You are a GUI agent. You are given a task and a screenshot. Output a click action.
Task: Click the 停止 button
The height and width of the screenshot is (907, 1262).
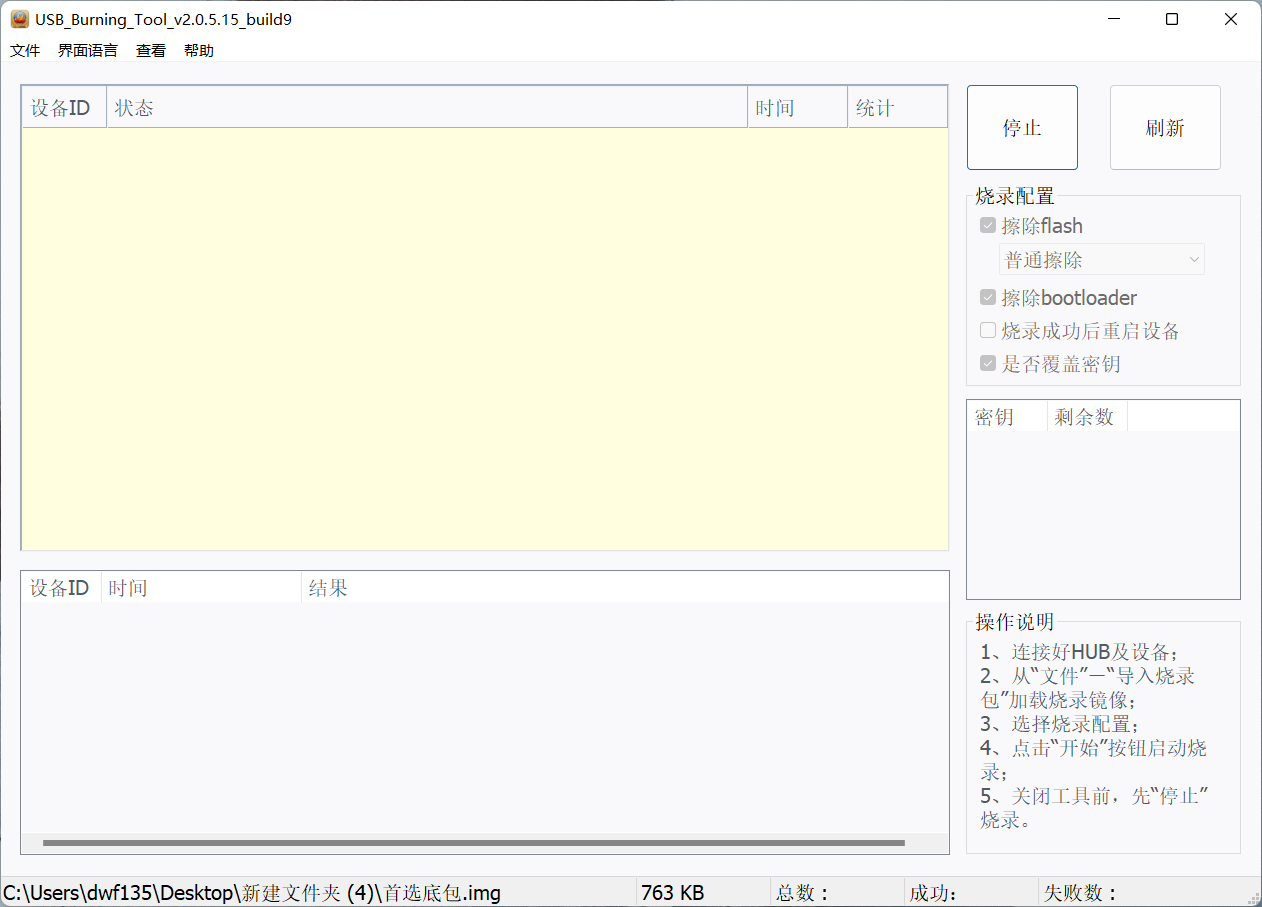click(1022, 128)
